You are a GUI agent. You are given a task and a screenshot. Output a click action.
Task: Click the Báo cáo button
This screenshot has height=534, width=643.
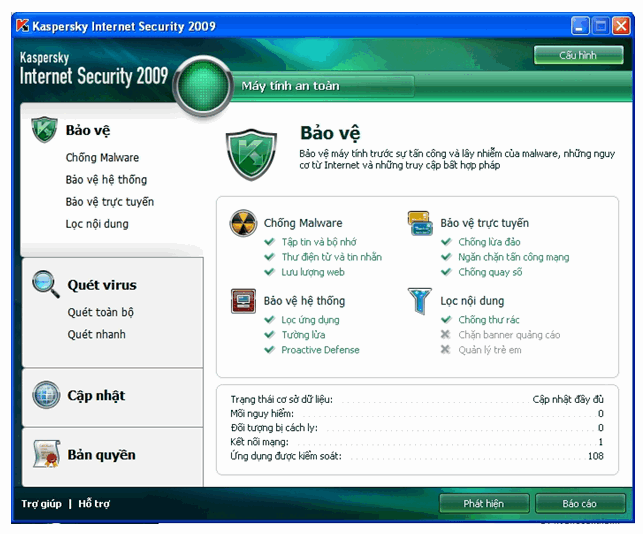point(579,503)
